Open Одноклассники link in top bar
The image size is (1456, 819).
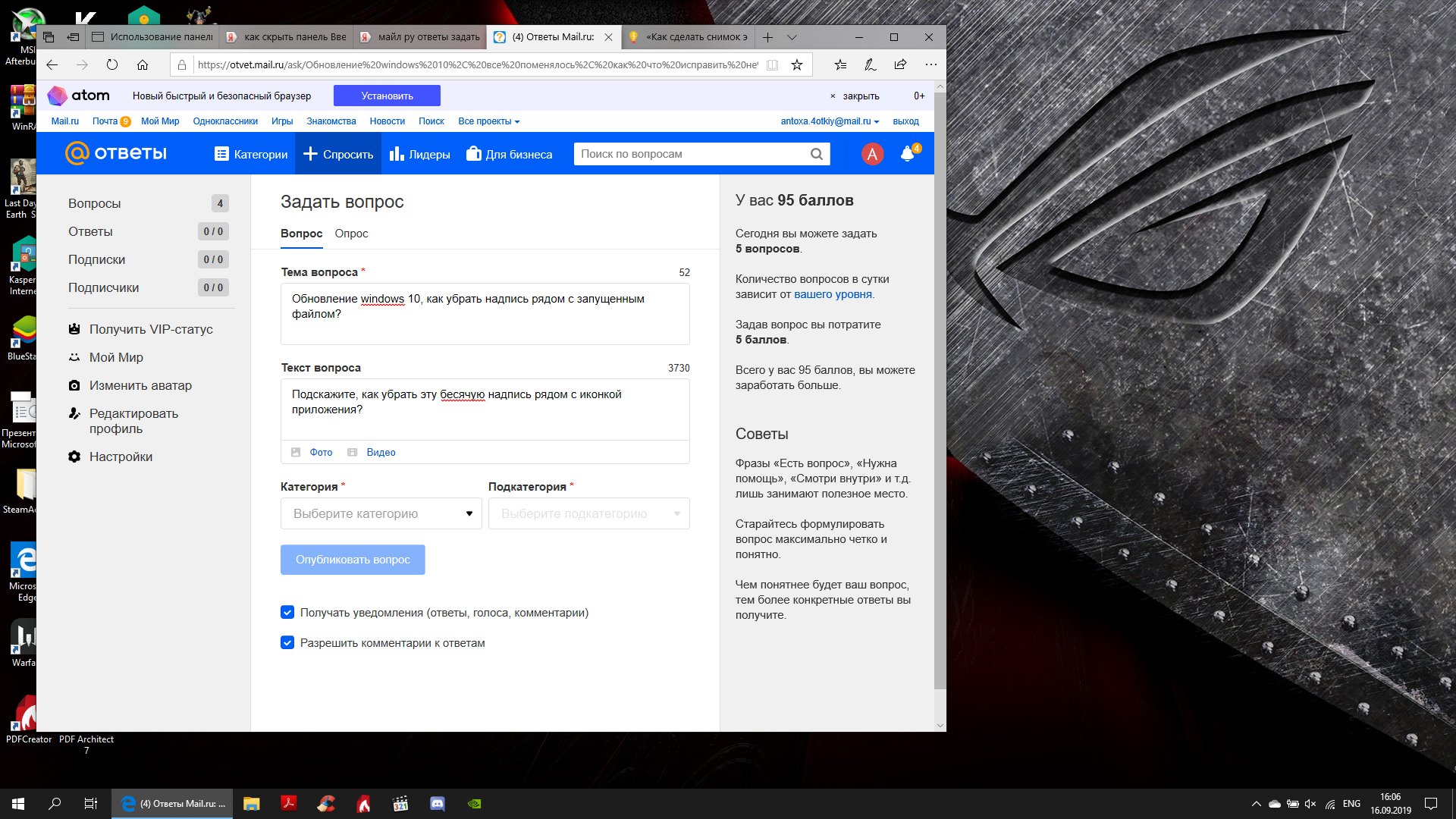[x=225, y=121]
